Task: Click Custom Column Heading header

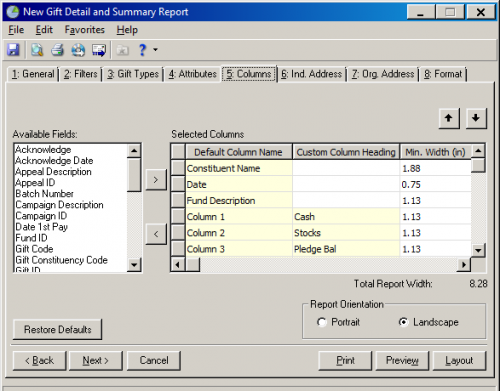Action: pos(346,152)
